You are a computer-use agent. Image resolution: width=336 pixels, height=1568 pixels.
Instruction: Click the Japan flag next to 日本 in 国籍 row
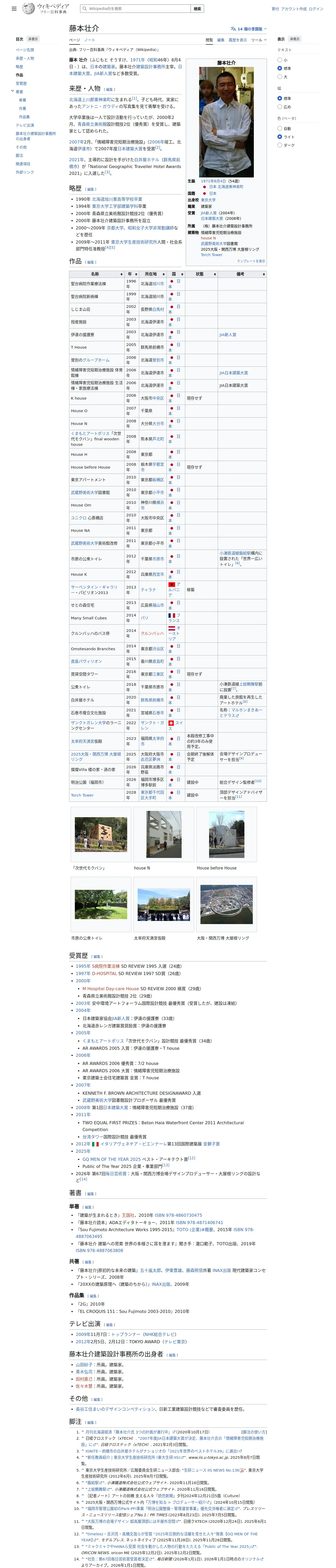[205, 194]
